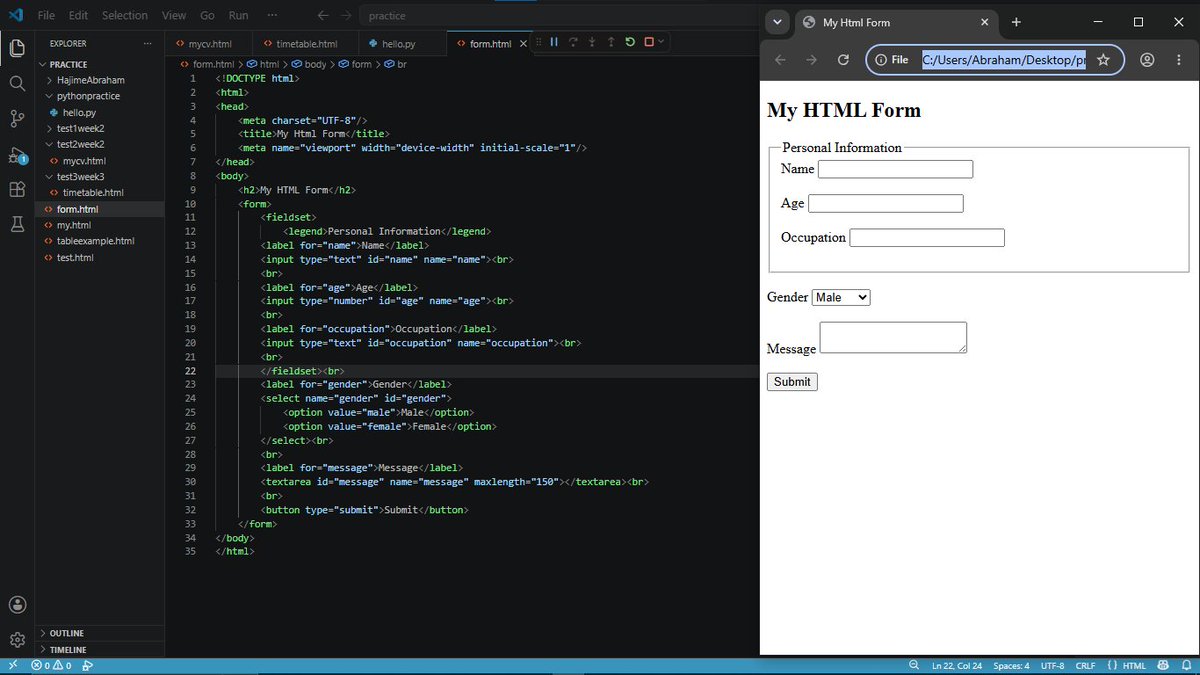This screenshot has width=1200, height=675.
Task: Open the Extensions view
Action: click(x=17, y=190)
